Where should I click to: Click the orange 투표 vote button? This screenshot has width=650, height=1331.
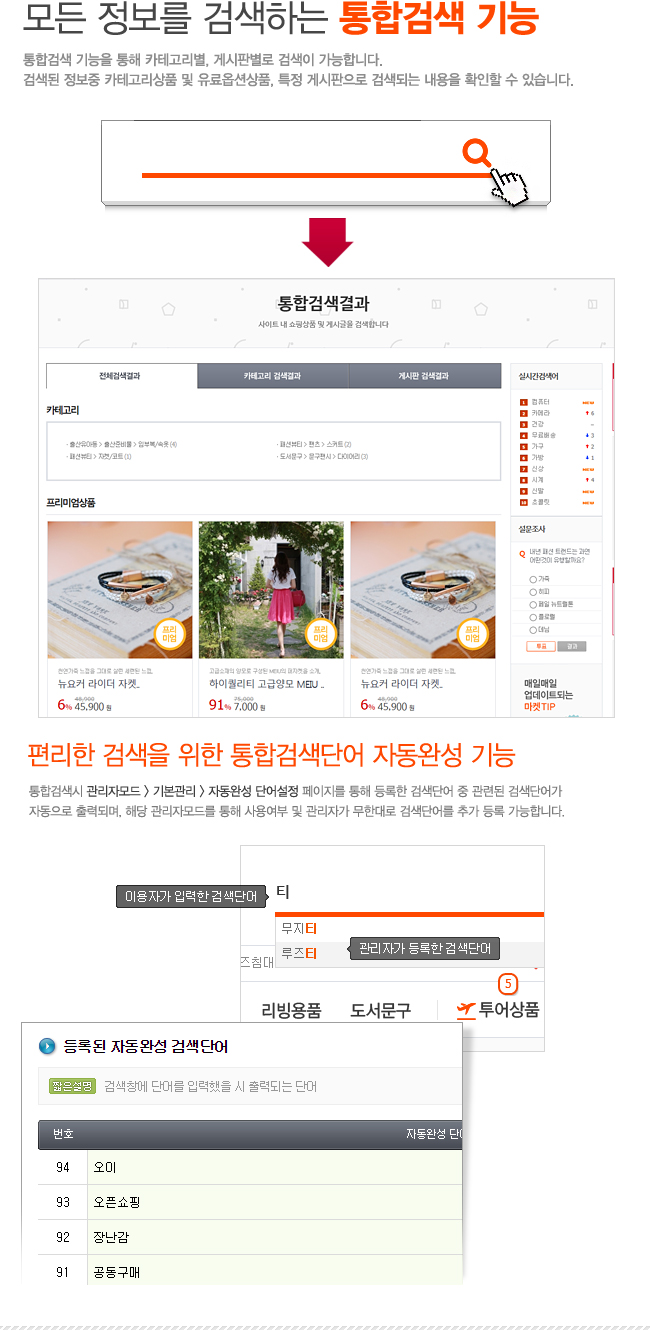tap(540, 647)
